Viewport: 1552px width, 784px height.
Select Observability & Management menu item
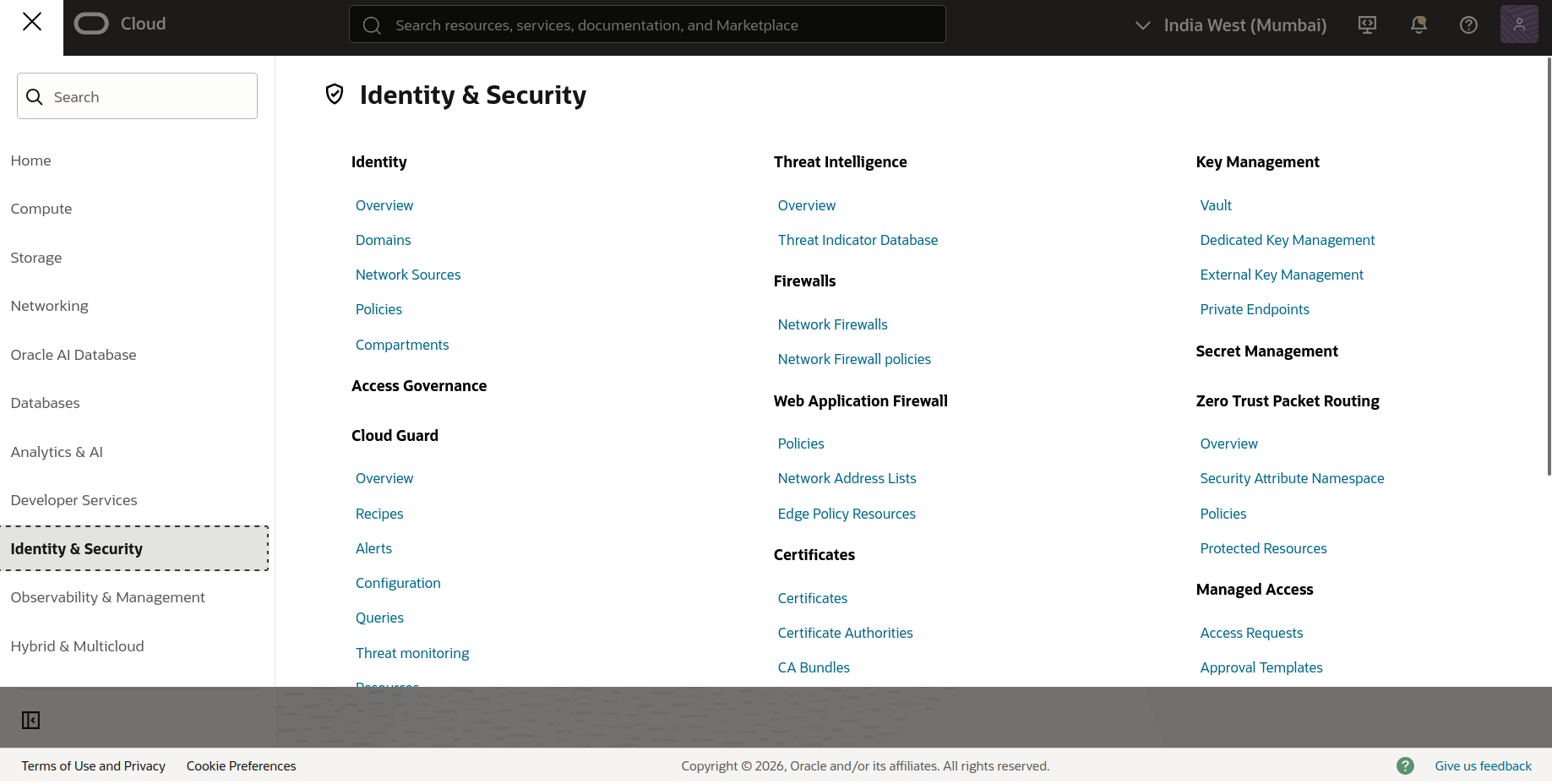[107, 597]
